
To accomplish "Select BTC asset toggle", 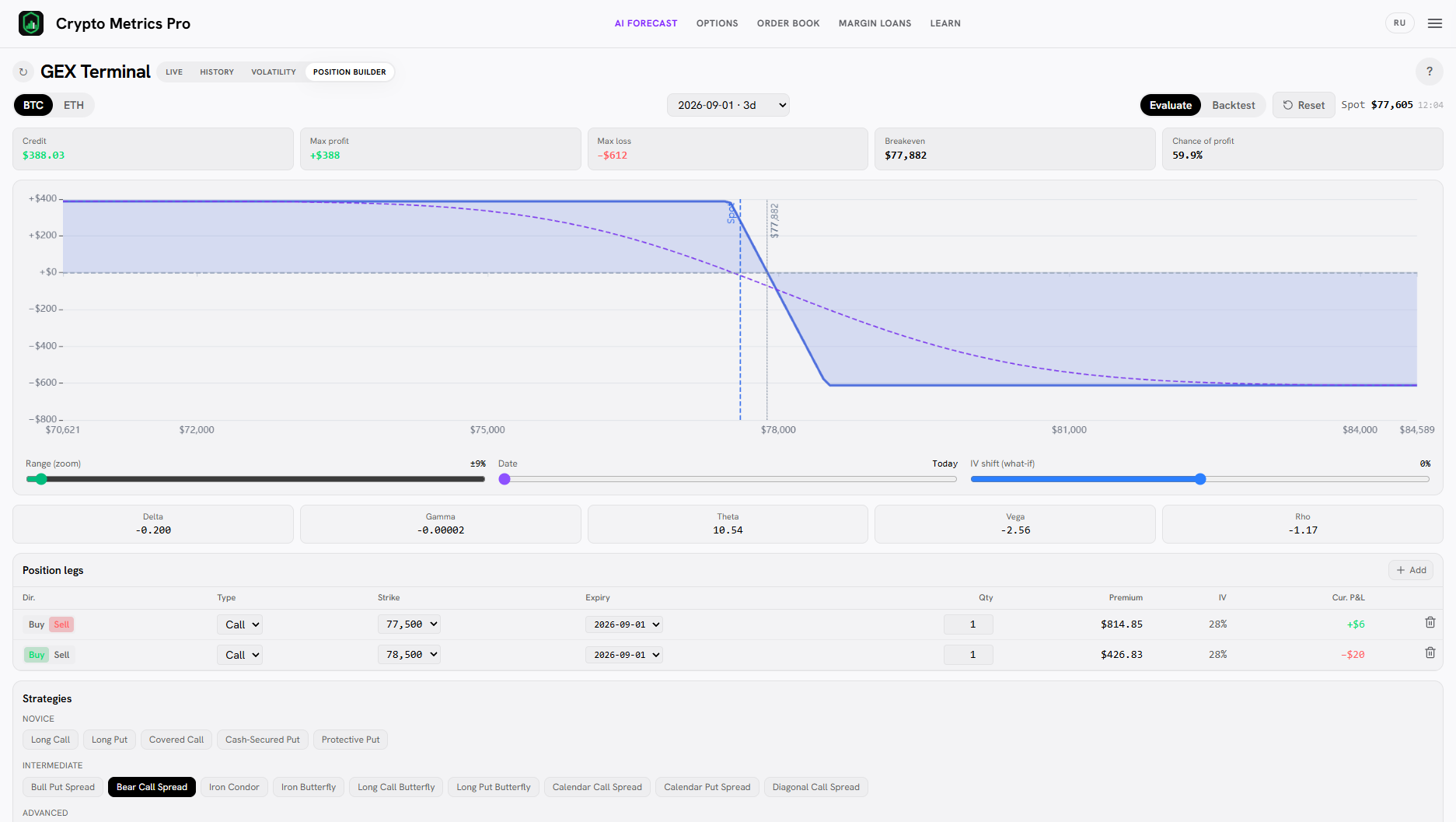I will click(33, 105).
